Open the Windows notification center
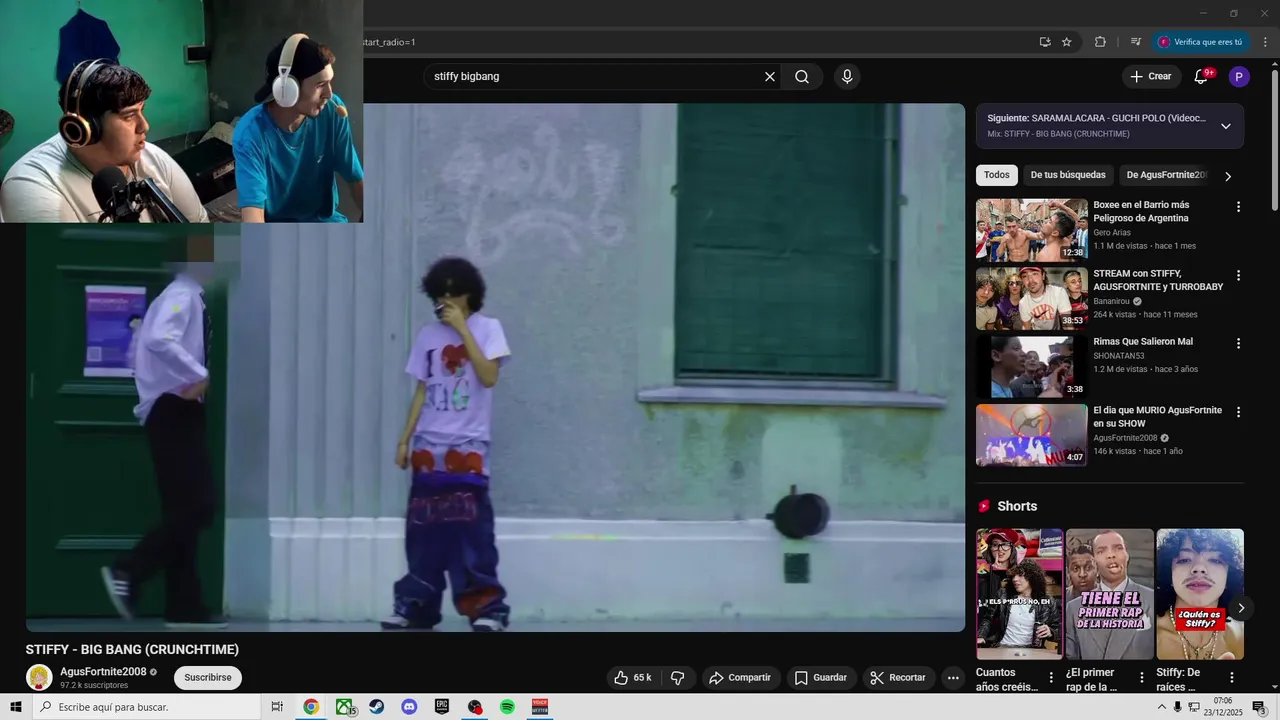 coord(1259,708)
